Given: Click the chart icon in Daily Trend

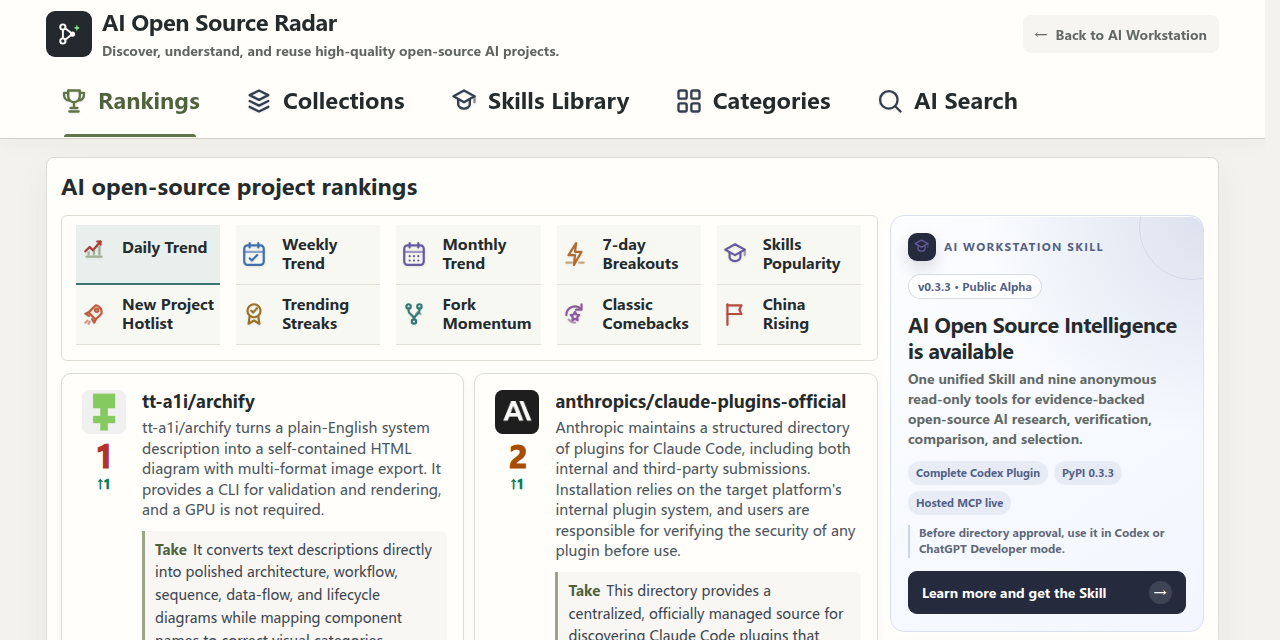Looking at the screenshot, I should [x=94, y=249].
